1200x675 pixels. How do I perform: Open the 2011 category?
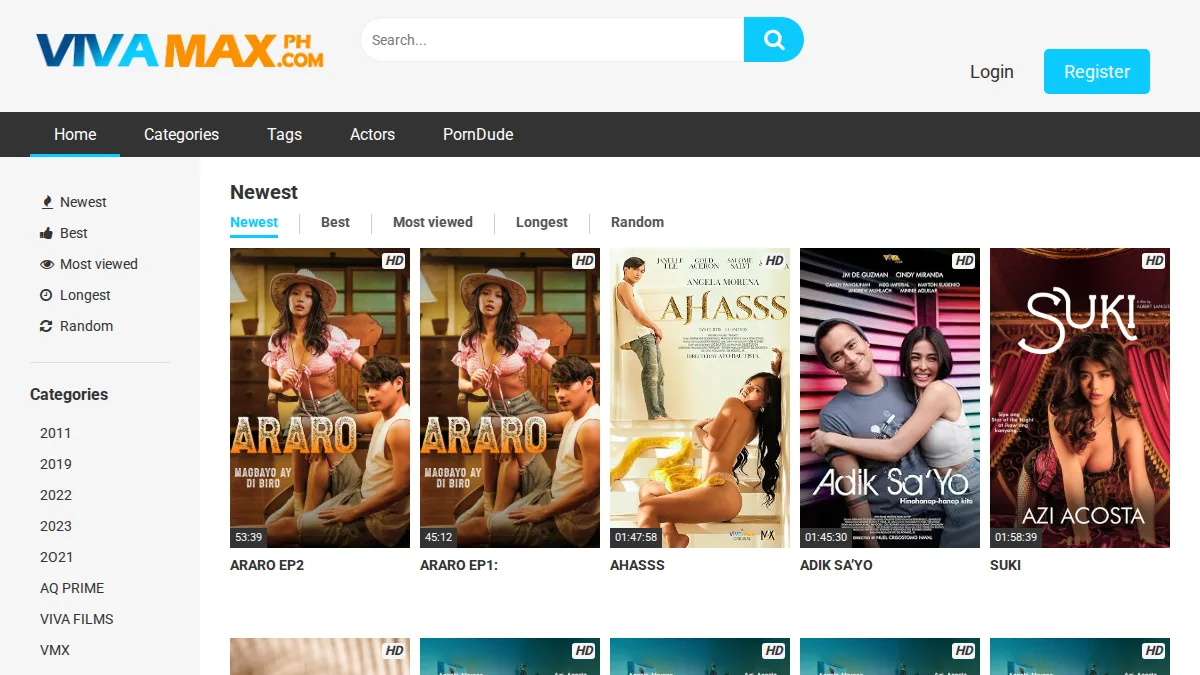pos(56,433)
